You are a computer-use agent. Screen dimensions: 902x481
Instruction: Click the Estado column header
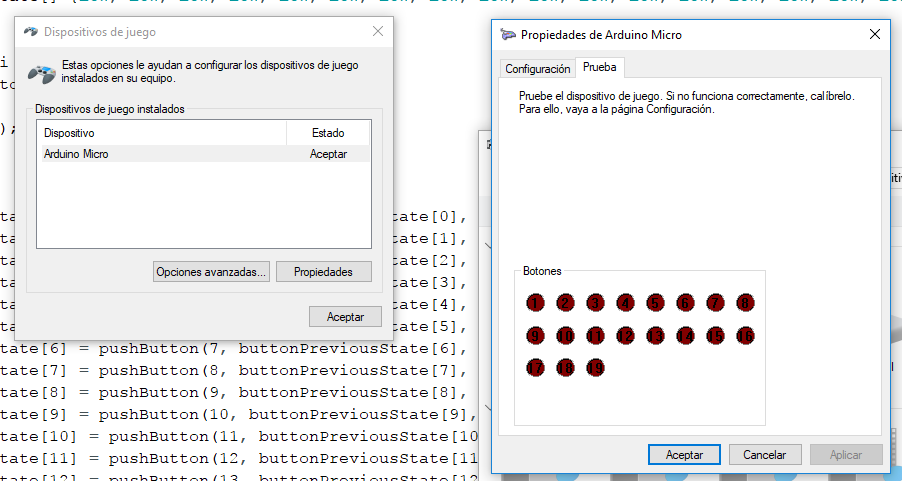328,133
